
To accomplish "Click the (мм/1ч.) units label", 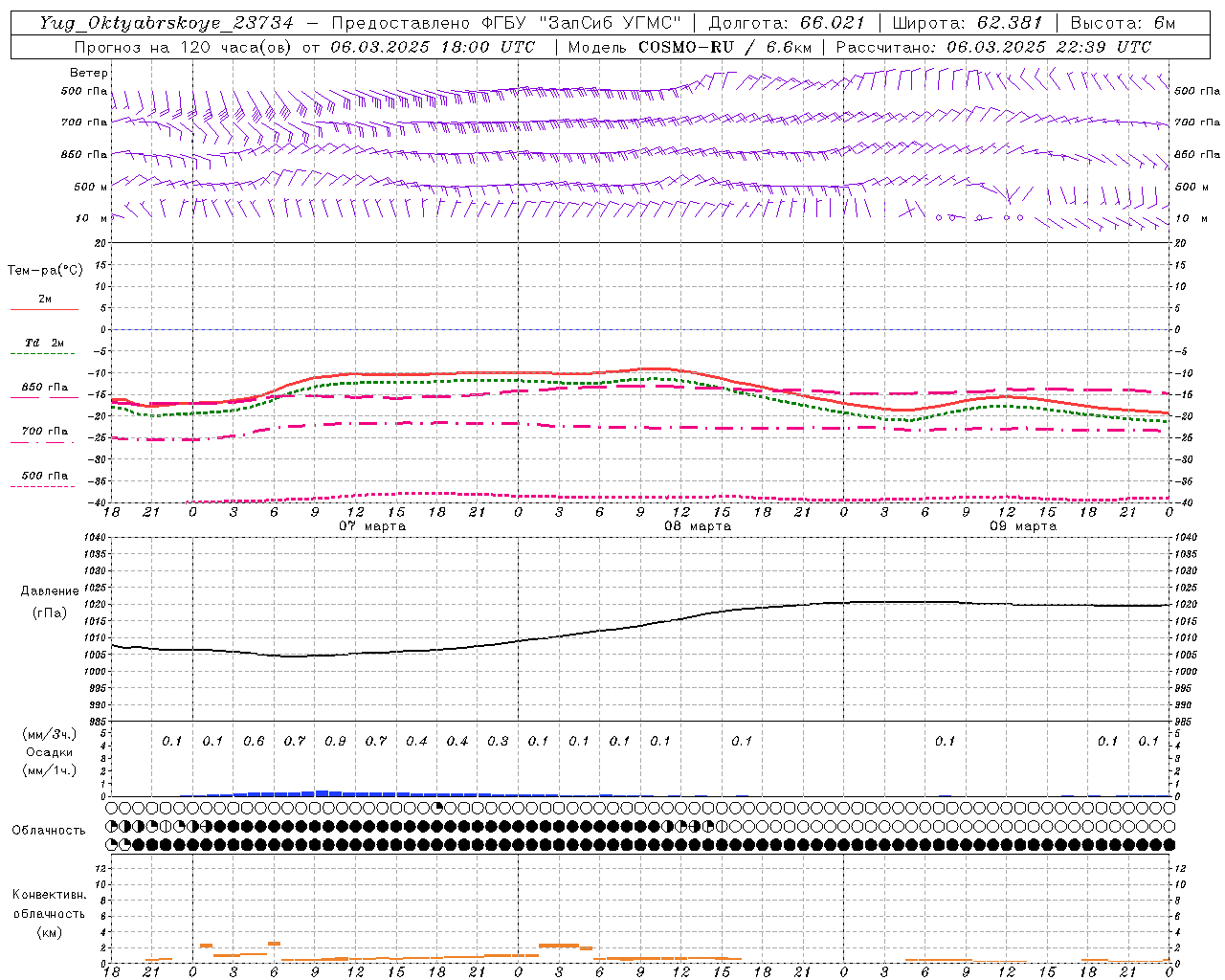I will (x=50, y=770).
